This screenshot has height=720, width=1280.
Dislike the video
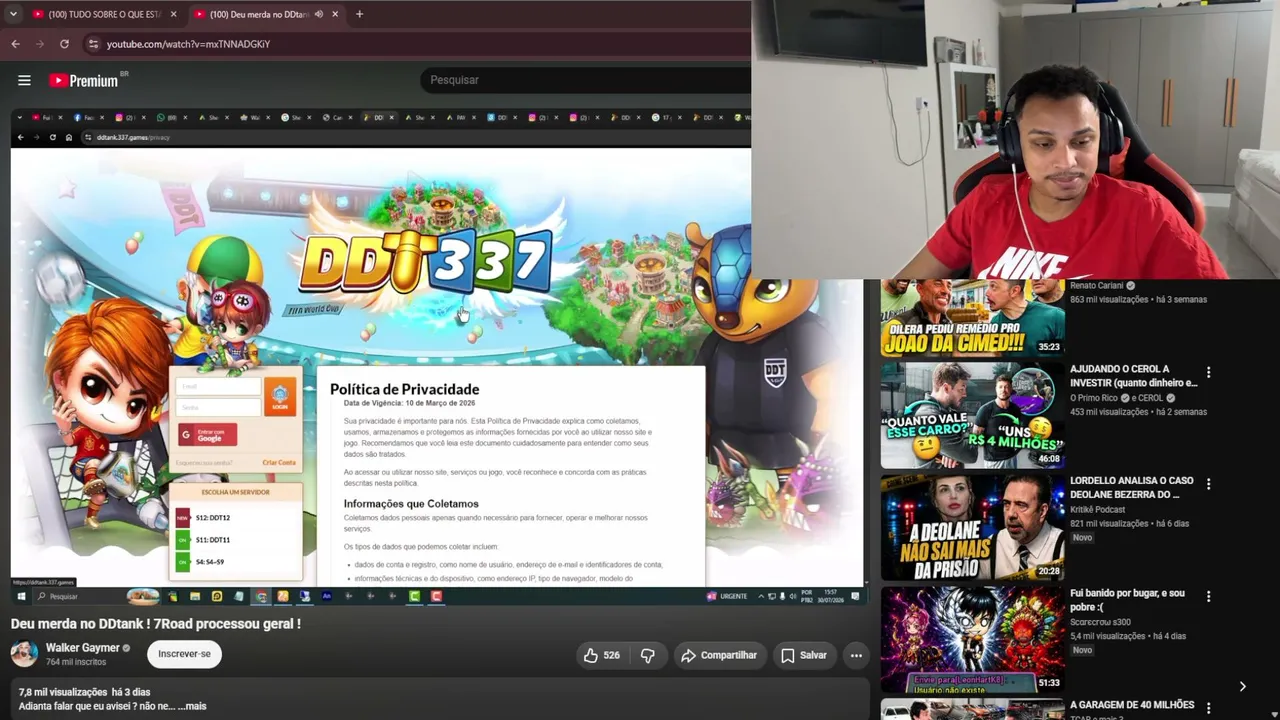tap(648, 655)
